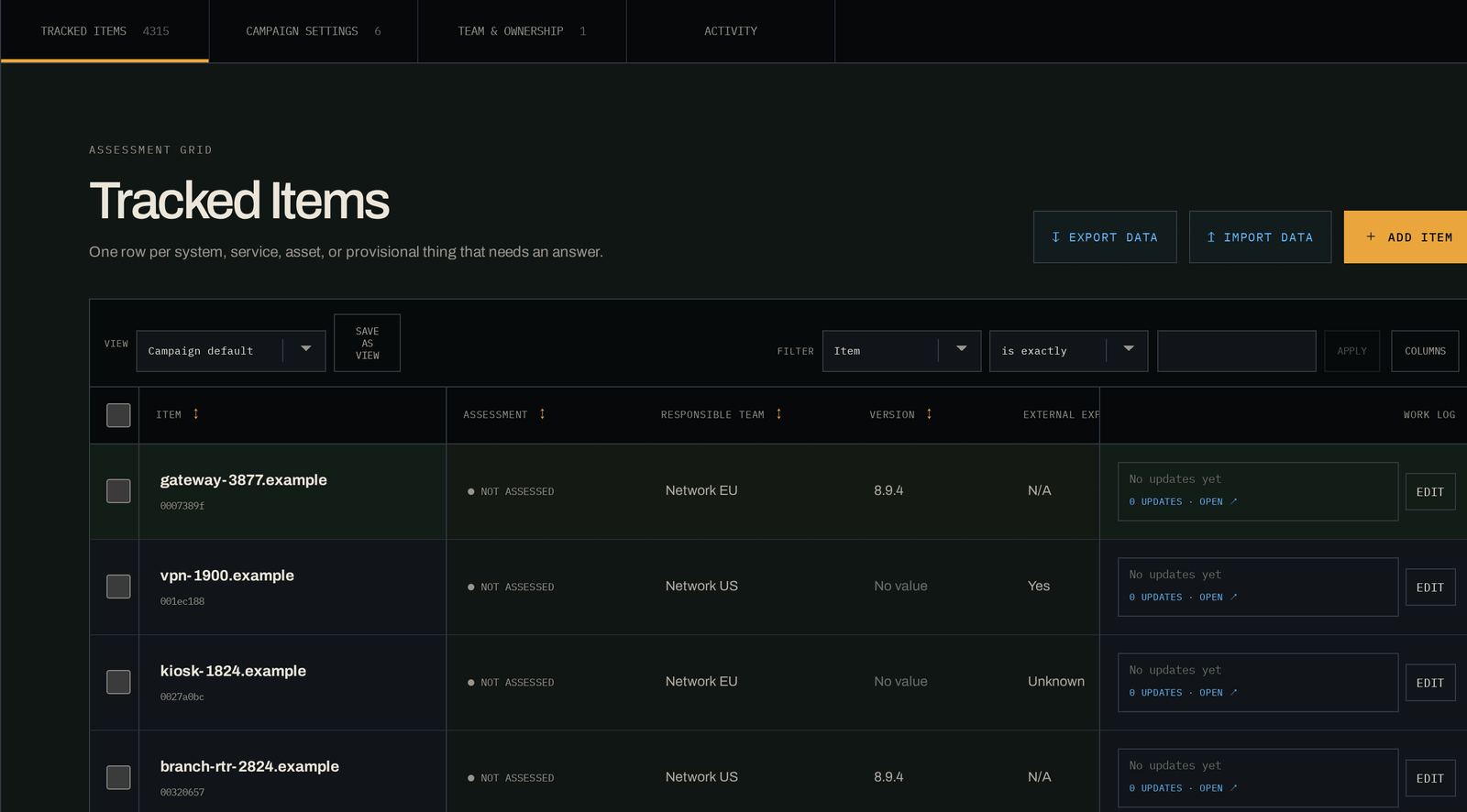This screenshot has width=1467, height=812.
Task: Open the Columns chooser
Action: click(1425, 351)
